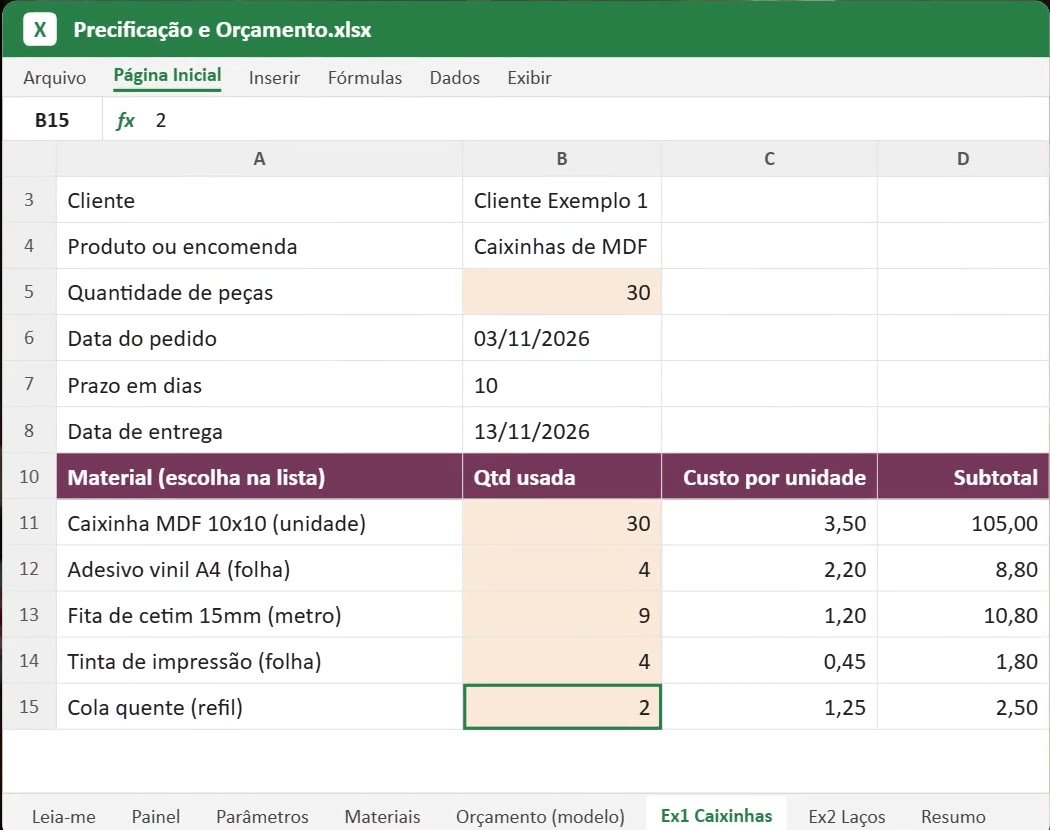1050x830 pixels.
Task: Click Qtd usada 9 for Fita de cetim
Action: coord(562,615)
